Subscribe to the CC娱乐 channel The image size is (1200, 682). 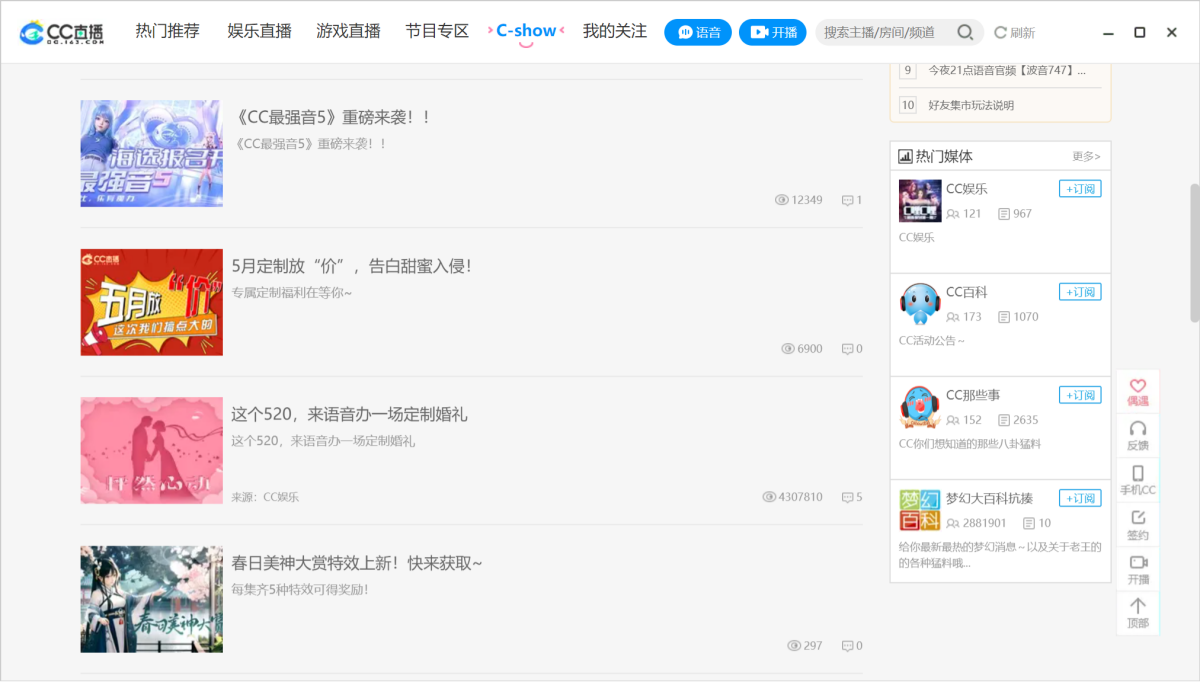[x=1079, y=188]
